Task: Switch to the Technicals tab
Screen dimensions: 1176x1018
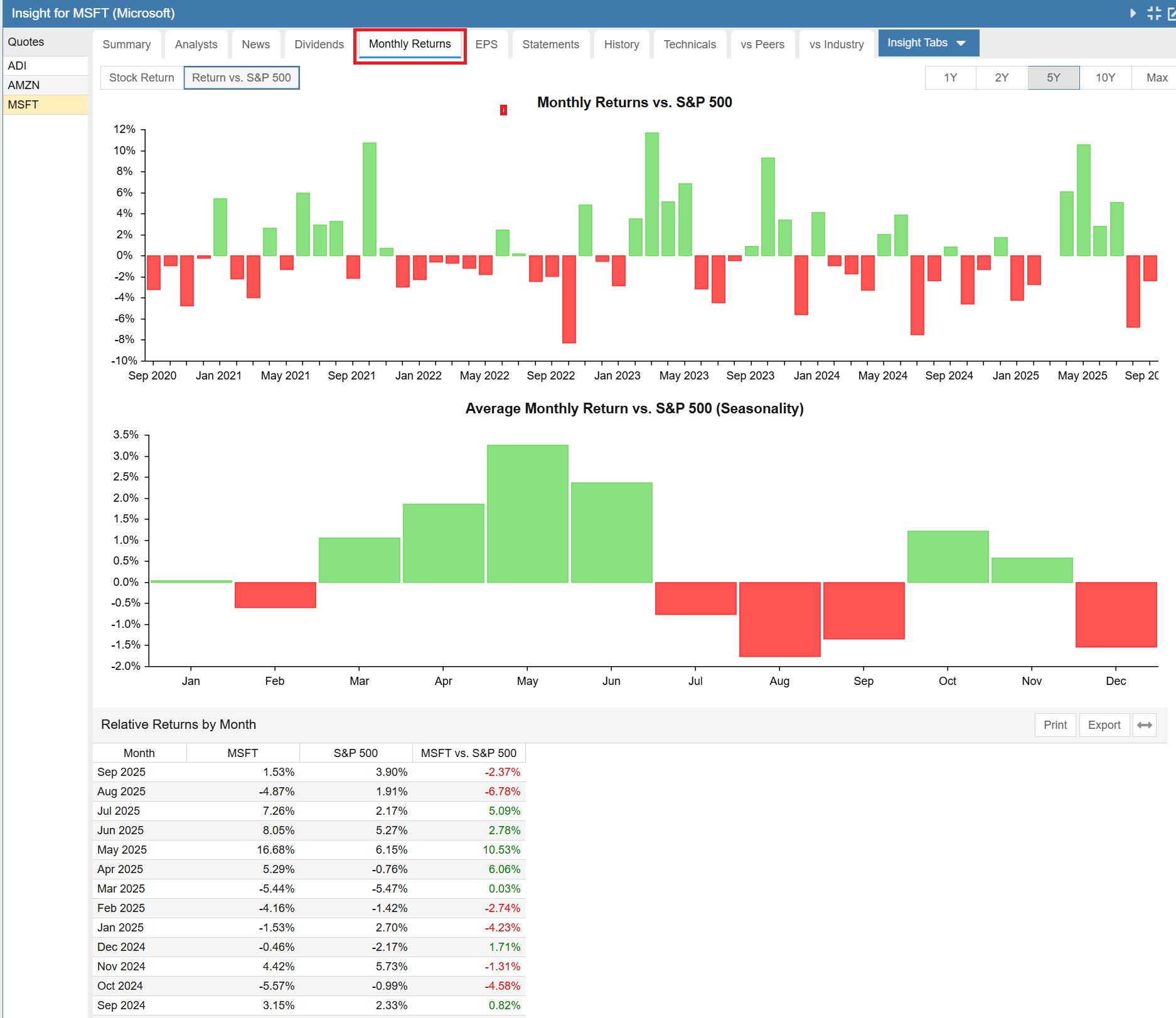Action: tap(689, 45)
